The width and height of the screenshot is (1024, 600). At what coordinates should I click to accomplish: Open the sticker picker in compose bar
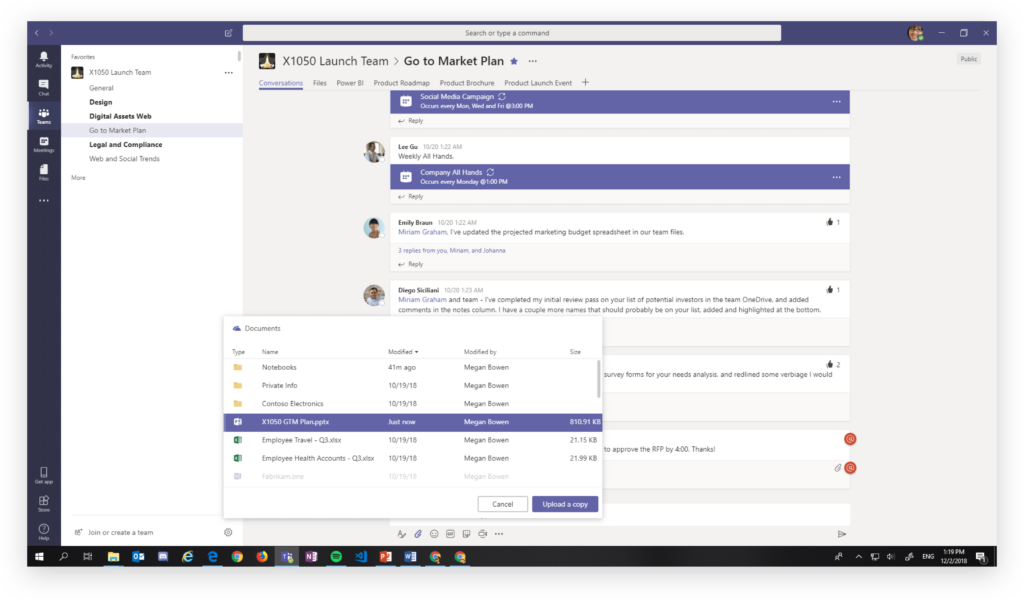[466, 534]
